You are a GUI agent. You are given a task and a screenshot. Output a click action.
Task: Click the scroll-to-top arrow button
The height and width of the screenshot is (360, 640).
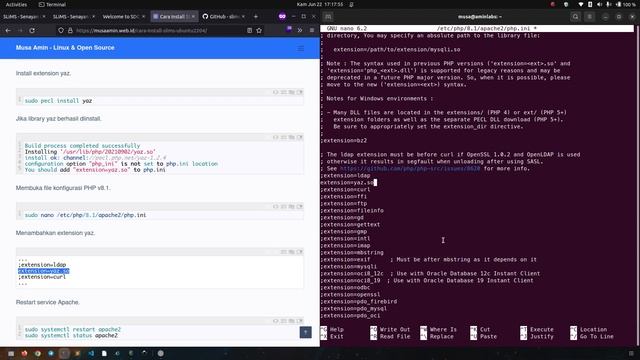click(x=305, y=332)
